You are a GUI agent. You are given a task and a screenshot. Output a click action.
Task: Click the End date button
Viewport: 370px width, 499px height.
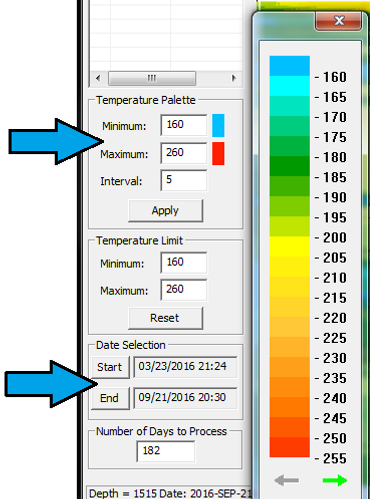(x=110, y=398)
